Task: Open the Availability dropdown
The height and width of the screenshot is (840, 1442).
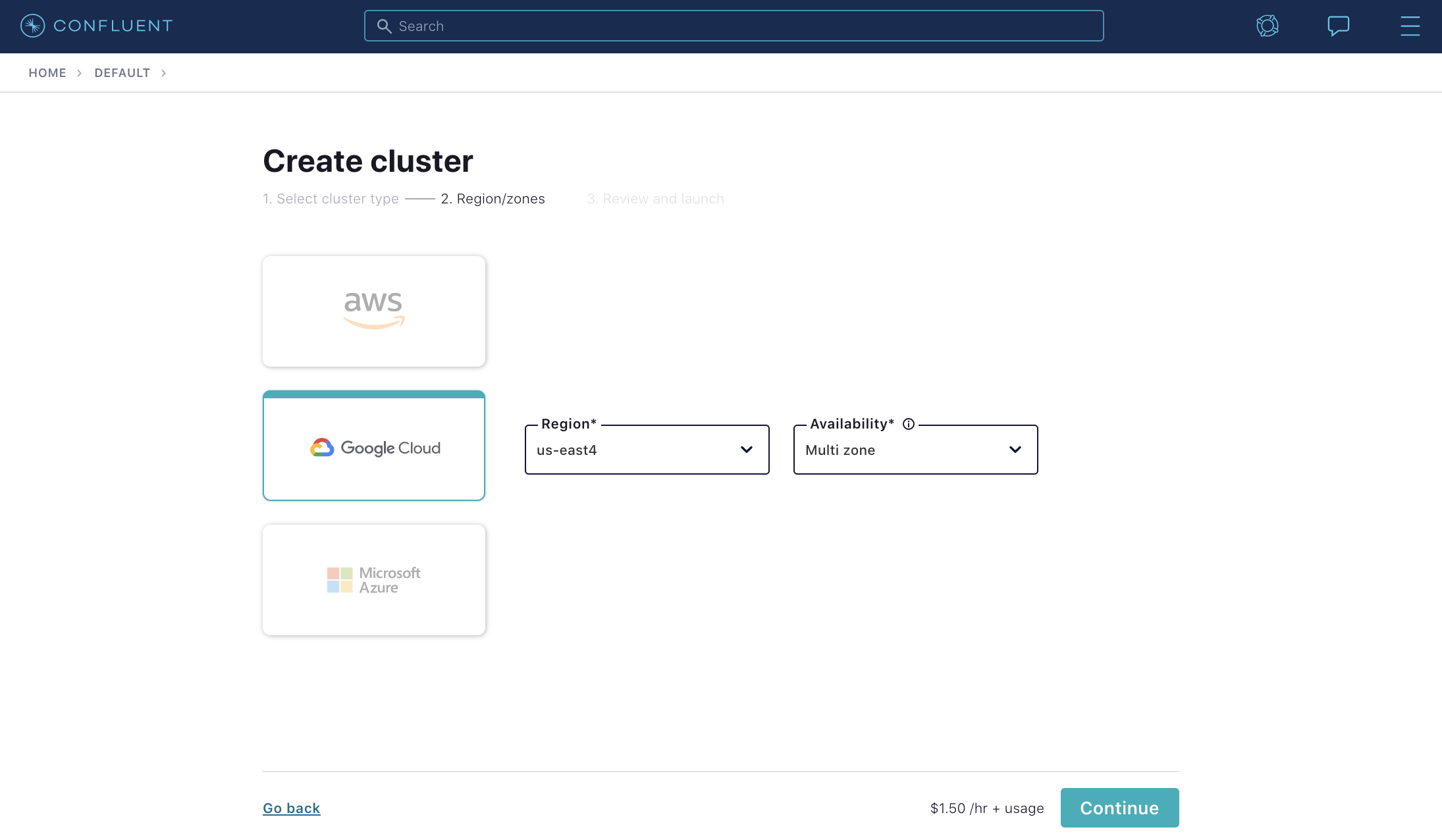Action: click(915, 450)
